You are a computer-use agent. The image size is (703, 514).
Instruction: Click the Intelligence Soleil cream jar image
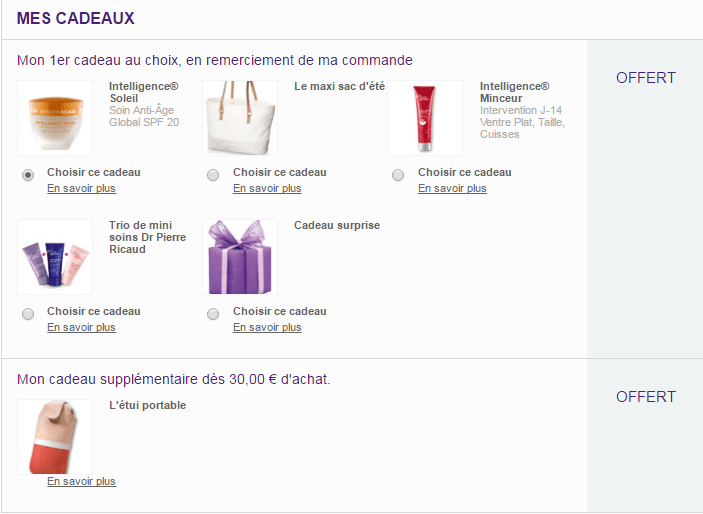click(55, 118)
